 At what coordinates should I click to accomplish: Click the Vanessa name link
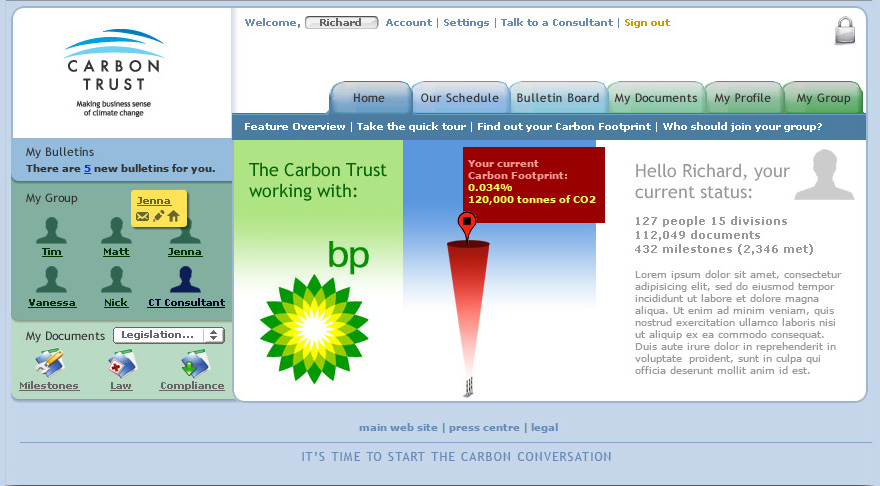pos(52,302)
